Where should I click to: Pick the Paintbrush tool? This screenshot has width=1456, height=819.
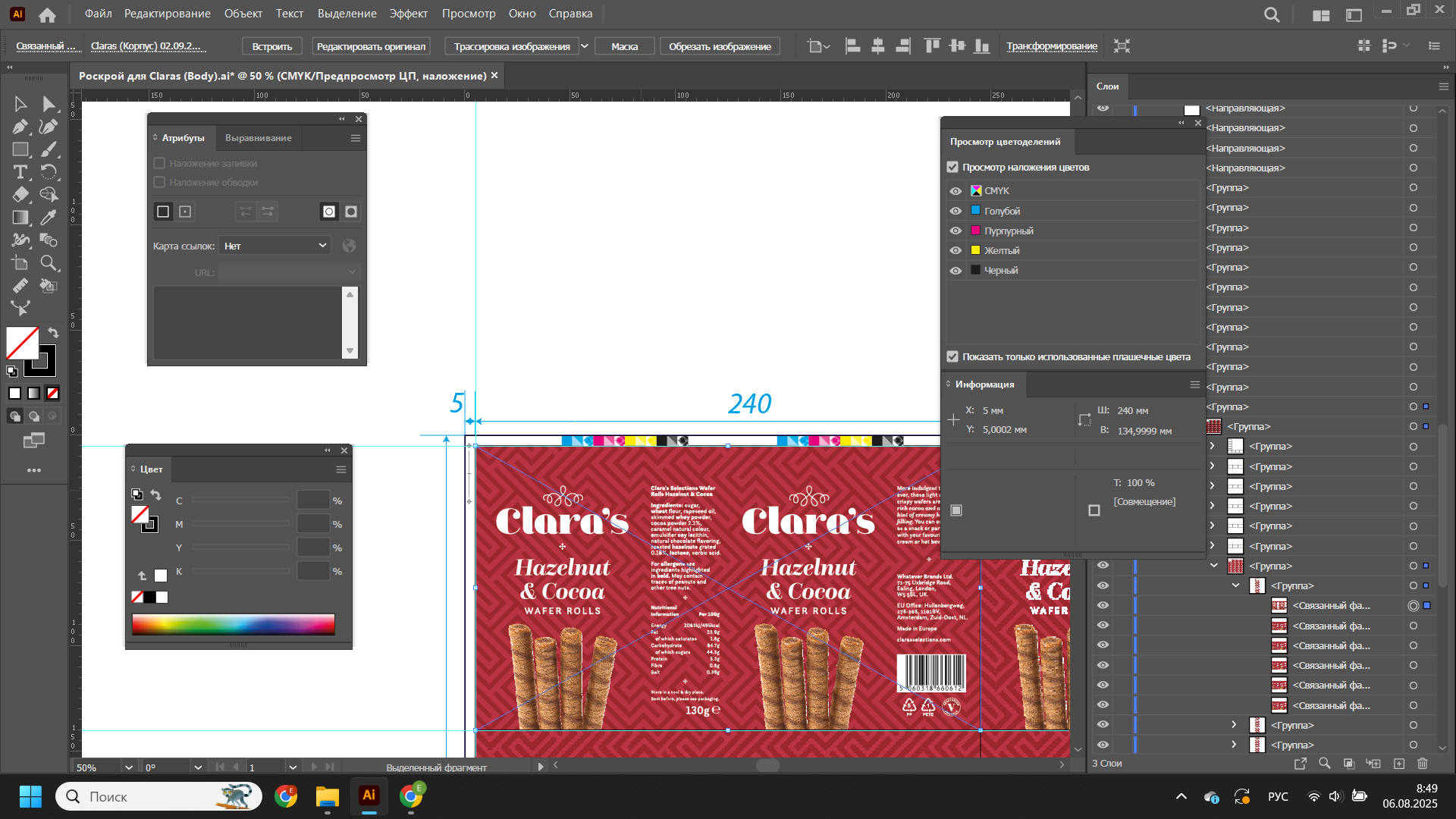point(49,149)
